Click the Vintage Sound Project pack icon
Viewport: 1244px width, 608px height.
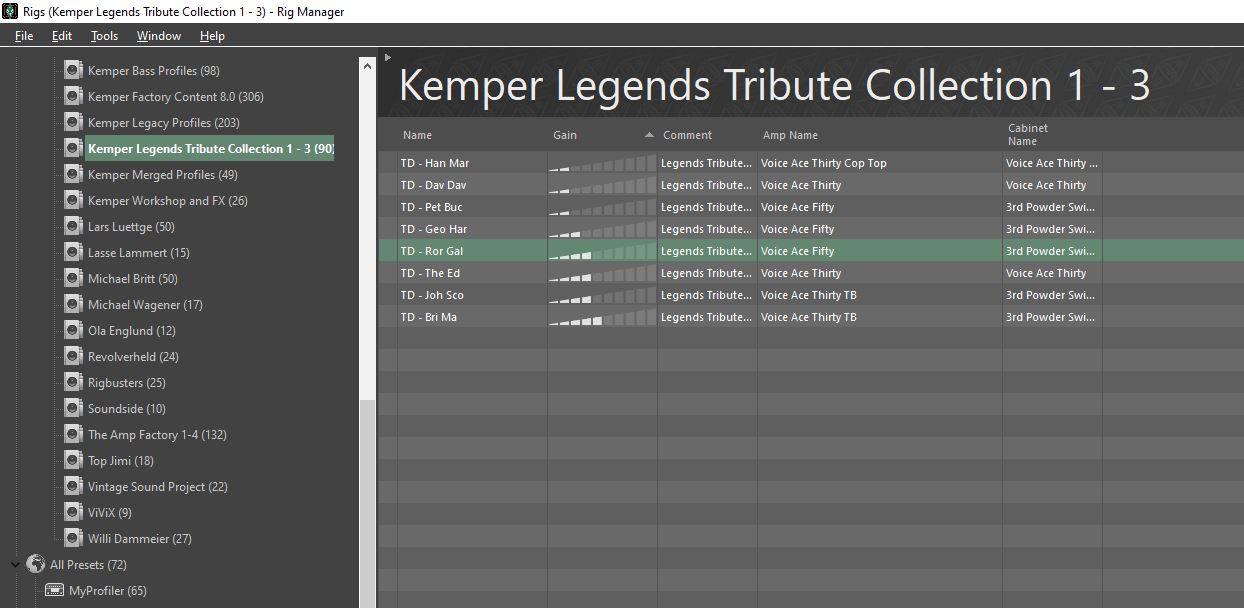[x=72, y=487]
